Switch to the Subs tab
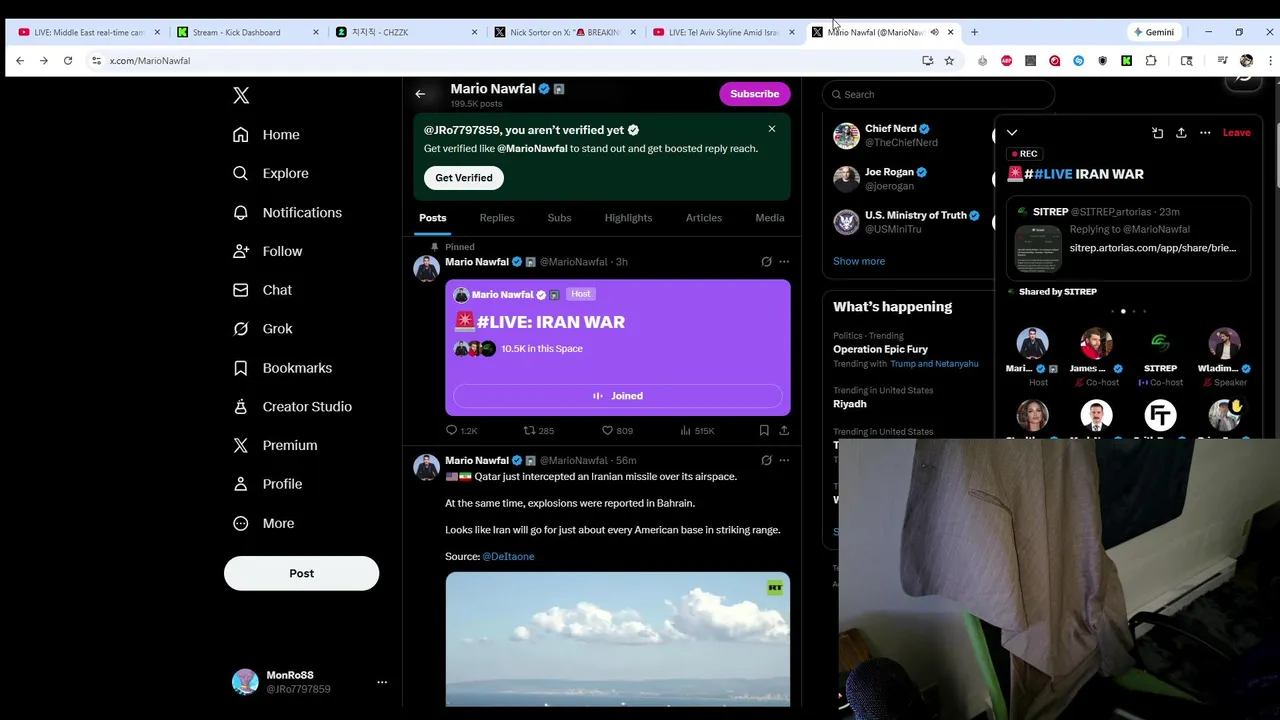 click(559, 218)
